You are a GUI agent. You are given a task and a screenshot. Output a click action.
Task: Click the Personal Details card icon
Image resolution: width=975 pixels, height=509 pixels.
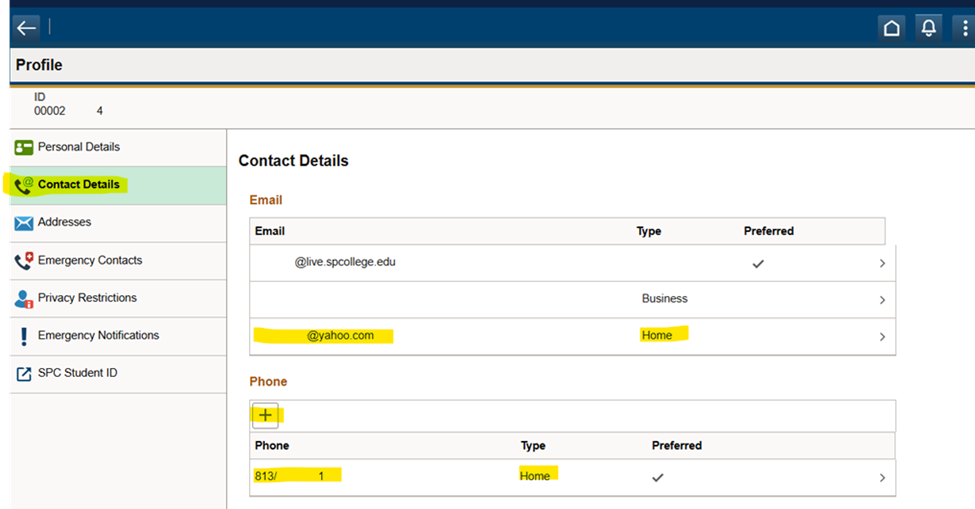coord(24,147)
